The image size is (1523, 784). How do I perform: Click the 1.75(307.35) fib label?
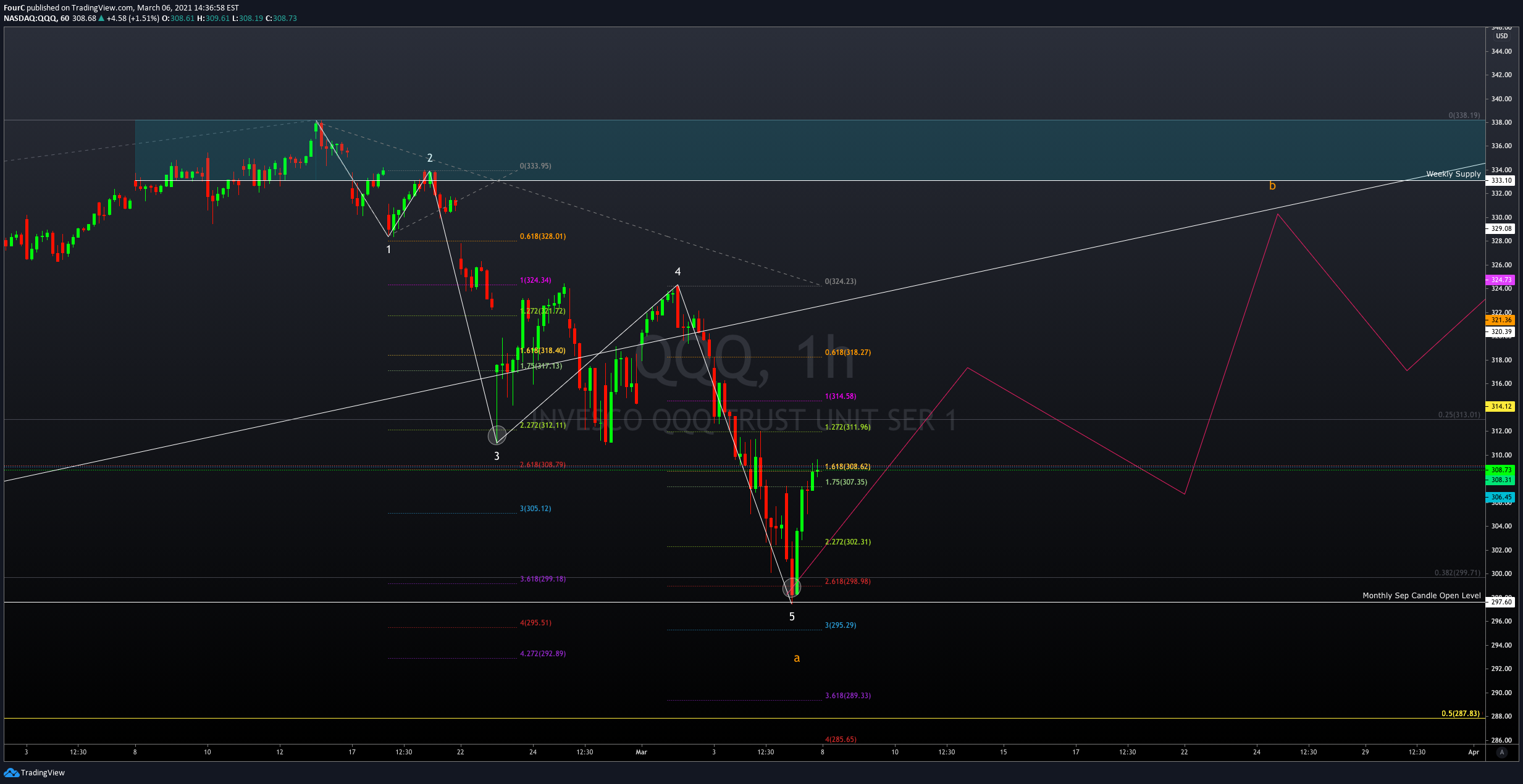click(x=846, y=482)
